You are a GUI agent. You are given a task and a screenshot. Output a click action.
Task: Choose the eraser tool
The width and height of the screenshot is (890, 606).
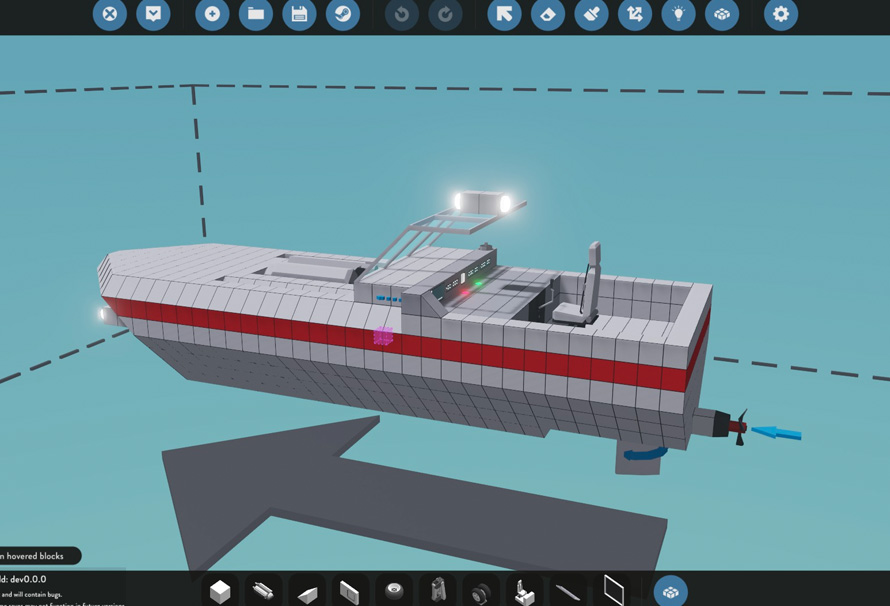click(548, 14)
